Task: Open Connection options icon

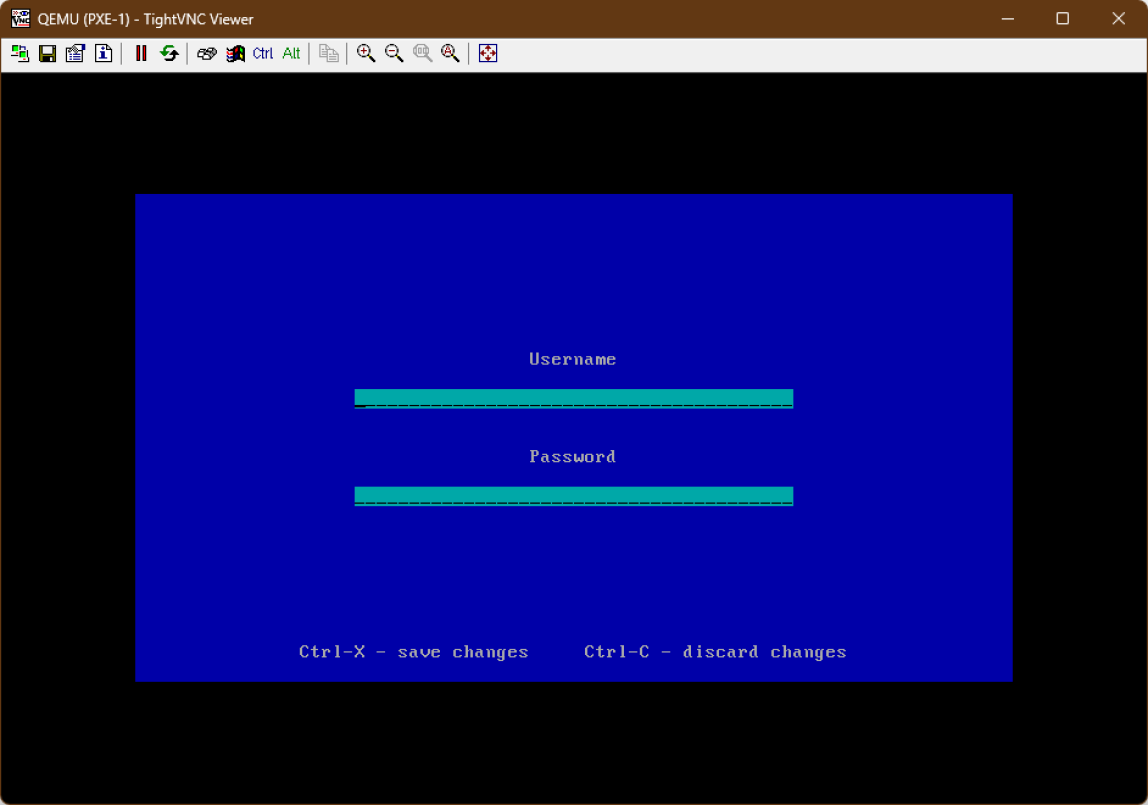Action: (75, 53)
